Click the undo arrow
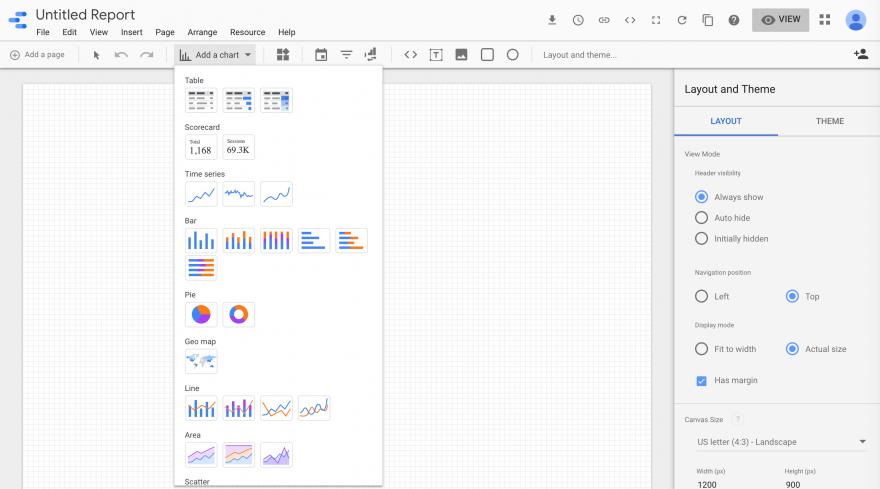Screen dimensions: 880x489 tap(121, 55)
